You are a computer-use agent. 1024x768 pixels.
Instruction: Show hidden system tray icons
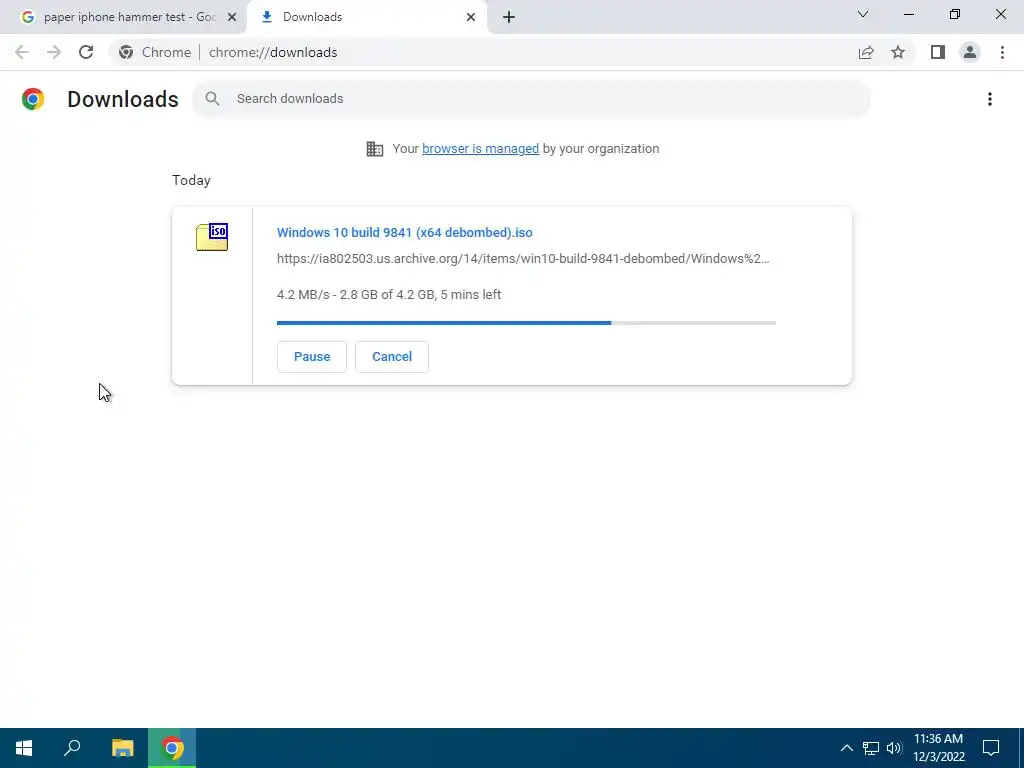coord(846,748)
